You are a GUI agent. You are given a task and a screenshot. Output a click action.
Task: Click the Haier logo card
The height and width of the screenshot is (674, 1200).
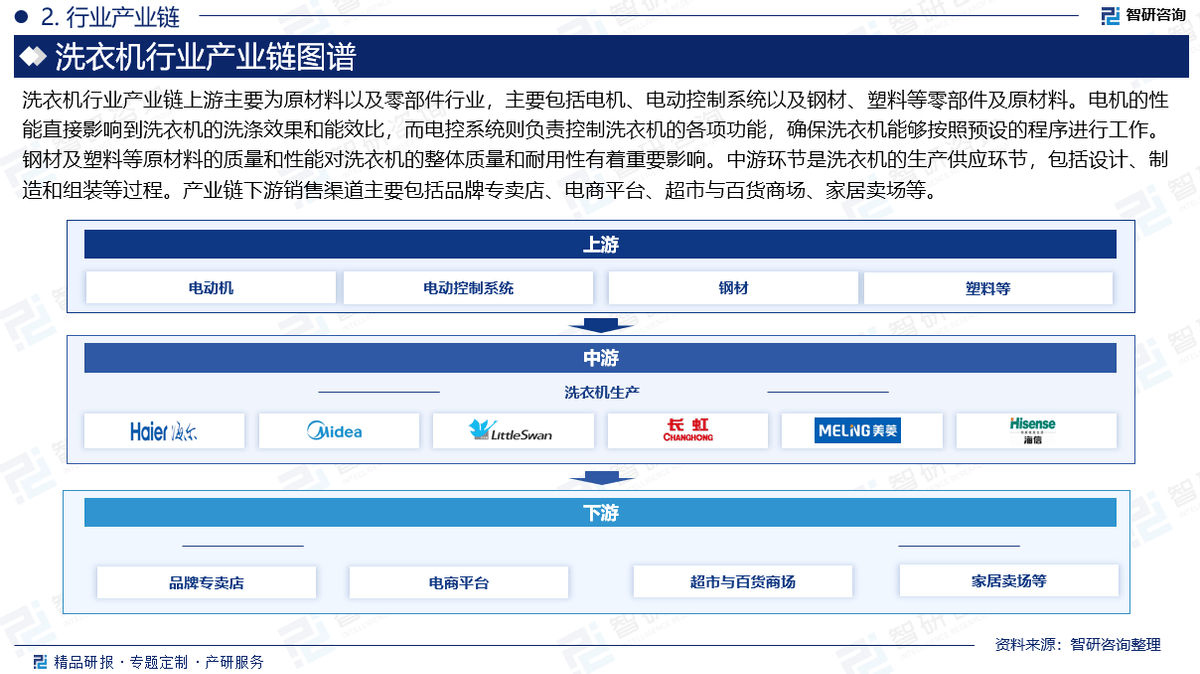(165, 431)
